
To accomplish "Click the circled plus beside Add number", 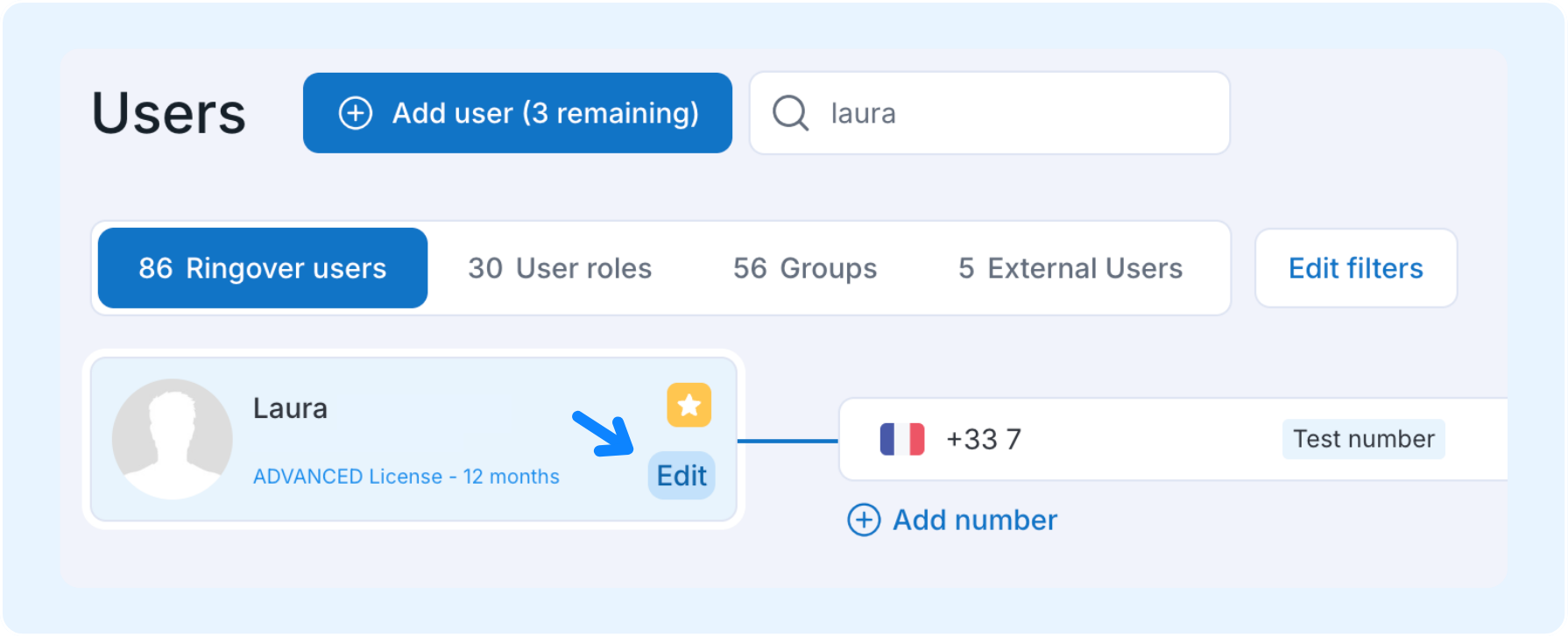I will pos(864,520).
